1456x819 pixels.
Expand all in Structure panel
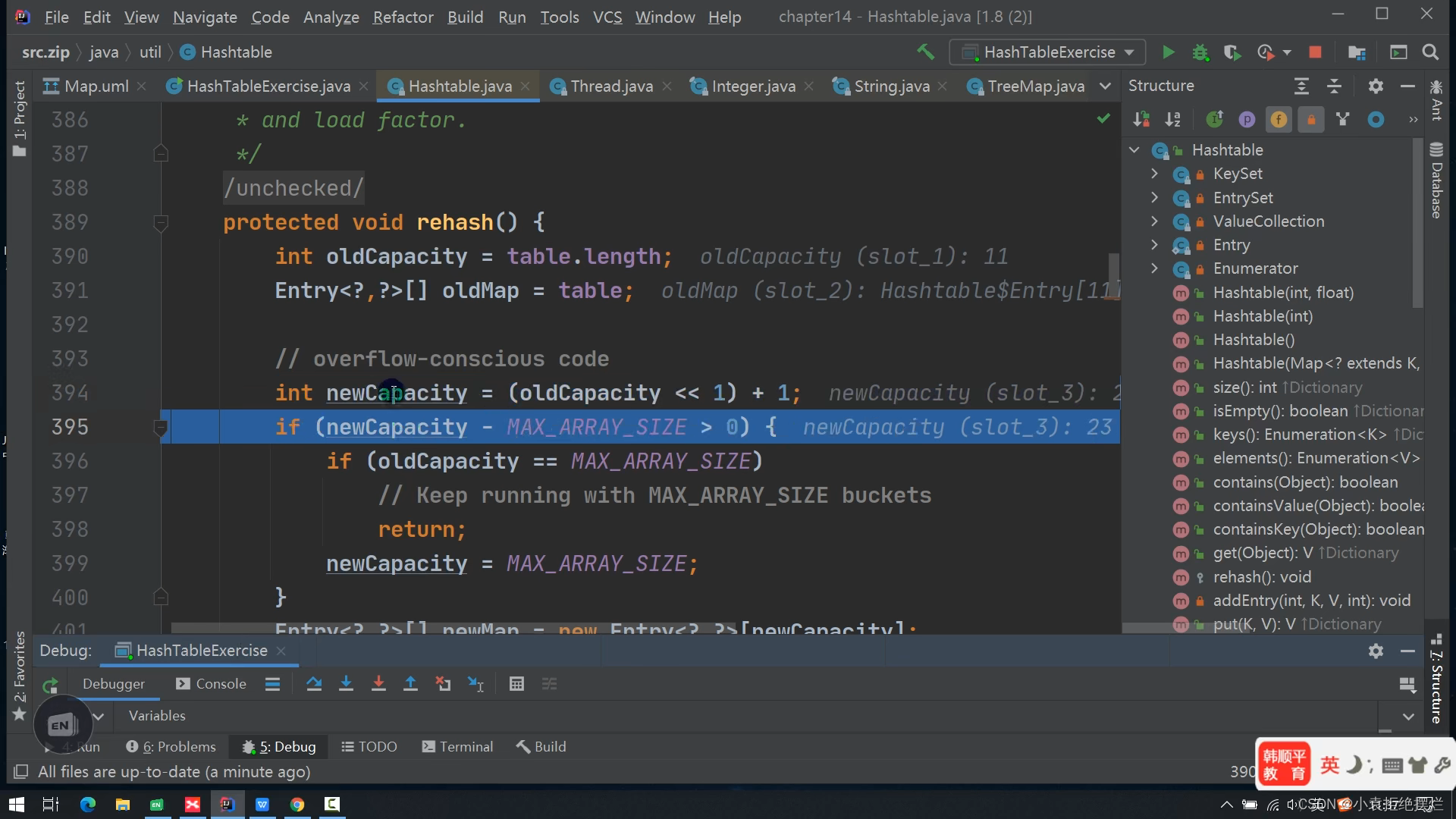pyautogui.click(x=1301, y=86)
